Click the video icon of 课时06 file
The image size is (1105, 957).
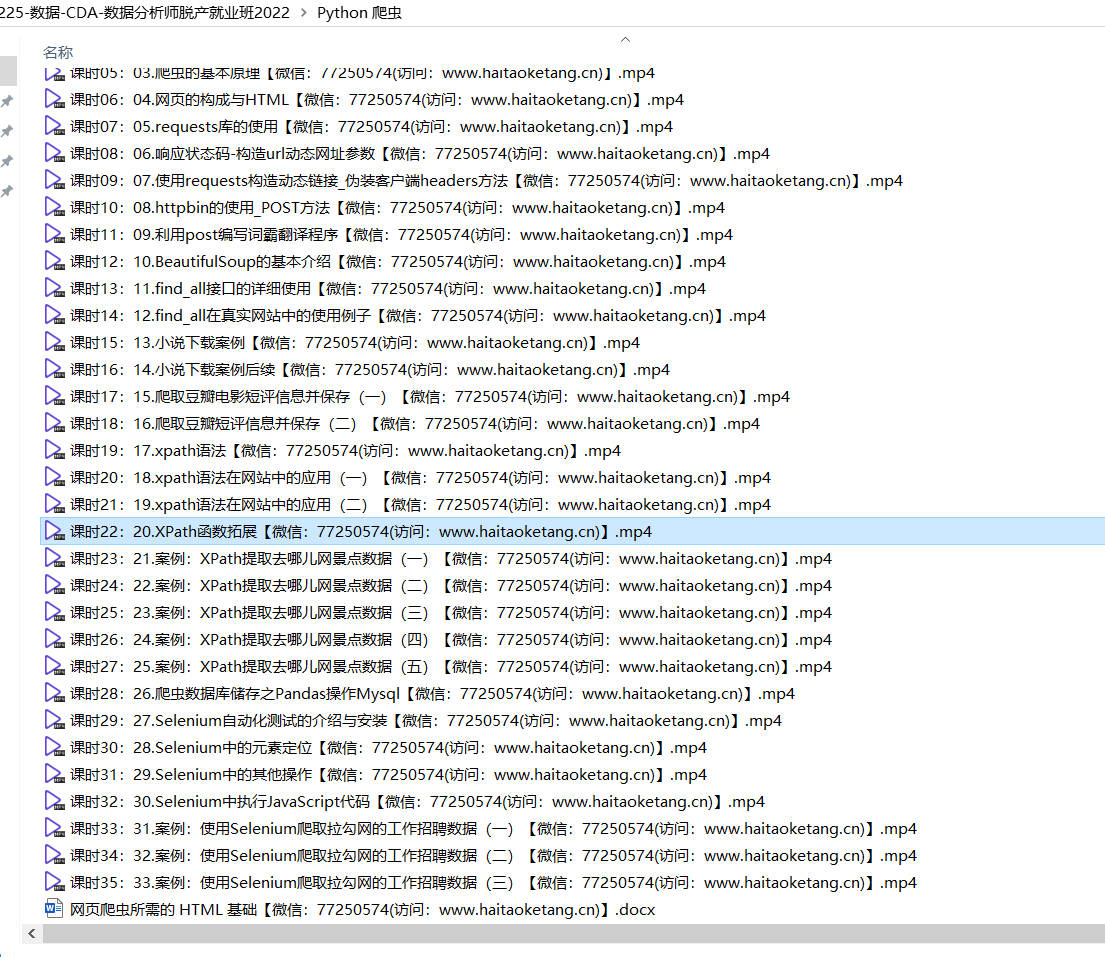pos(54,99)
